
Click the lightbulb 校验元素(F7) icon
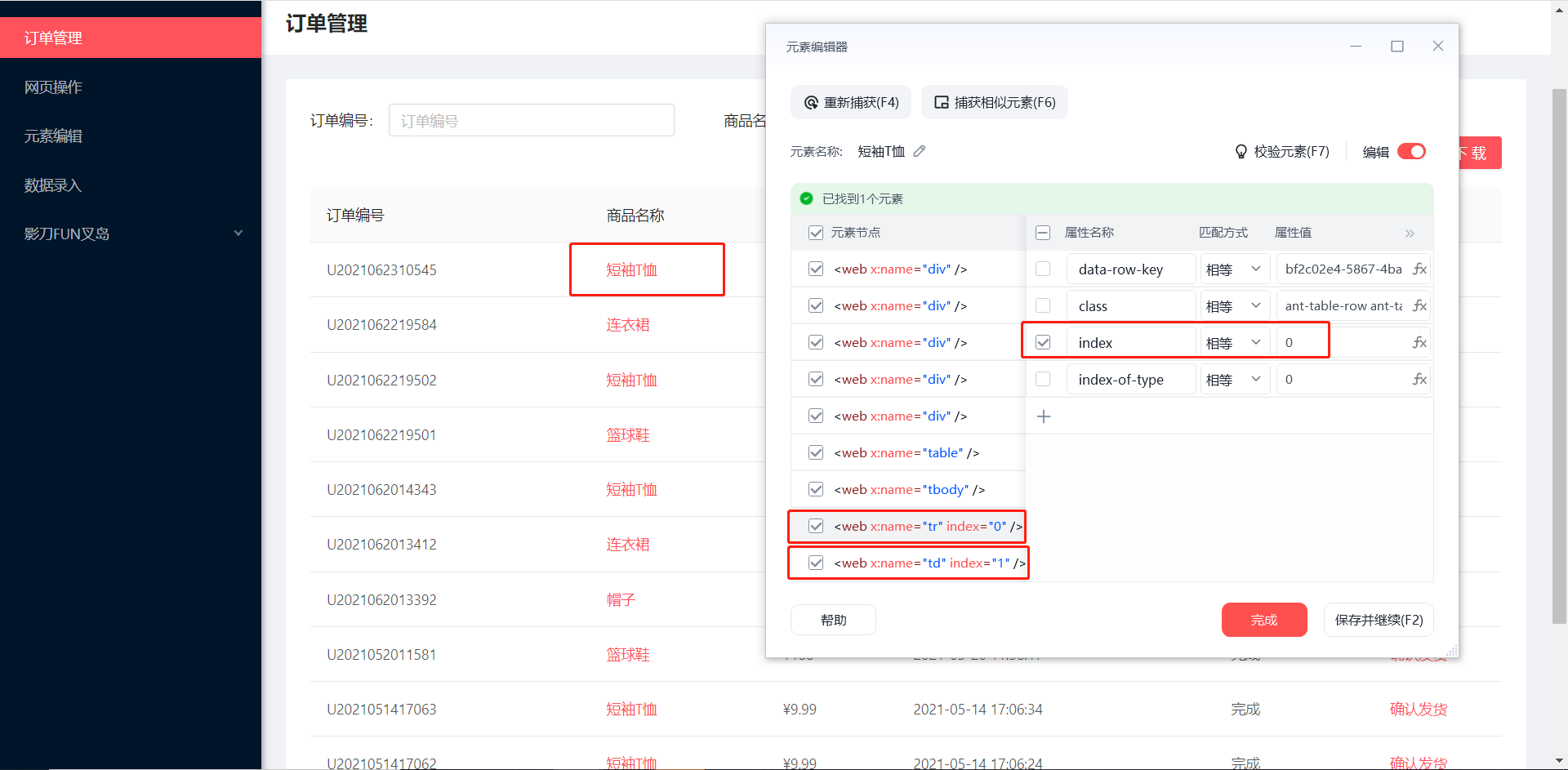pos(1241,152)
